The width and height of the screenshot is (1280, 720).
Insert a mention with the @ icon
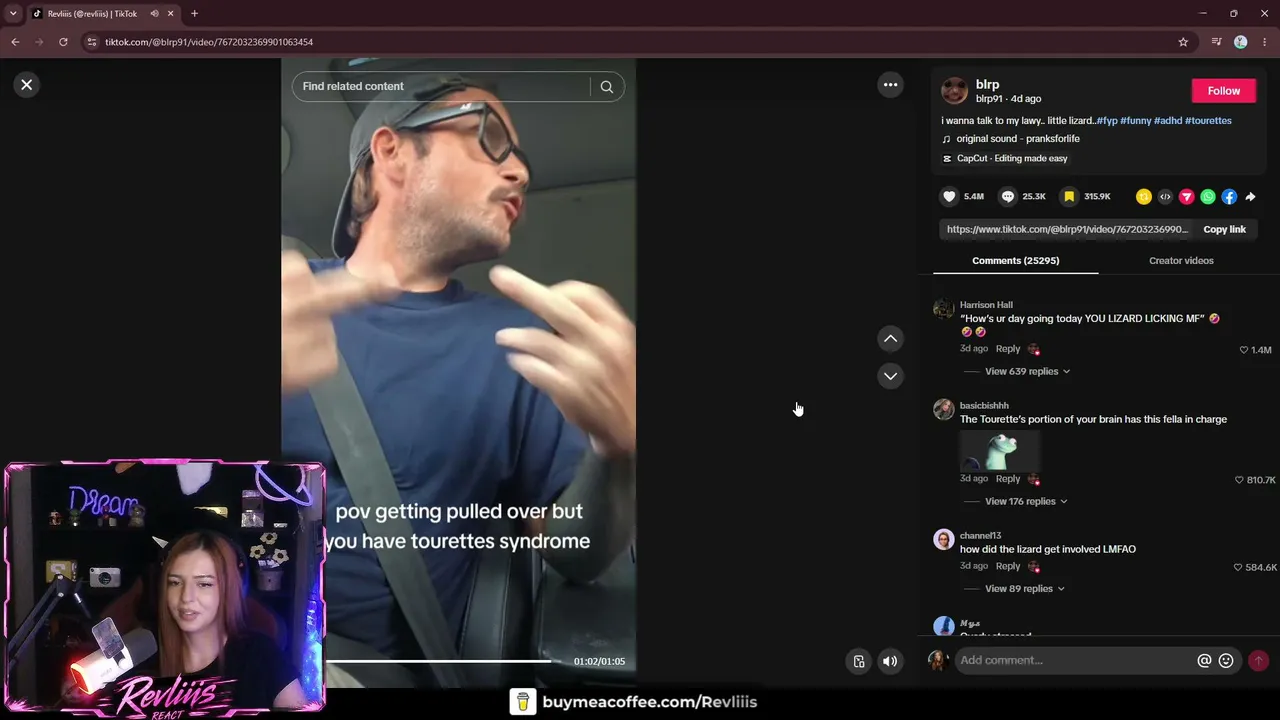coord(1204,661)
